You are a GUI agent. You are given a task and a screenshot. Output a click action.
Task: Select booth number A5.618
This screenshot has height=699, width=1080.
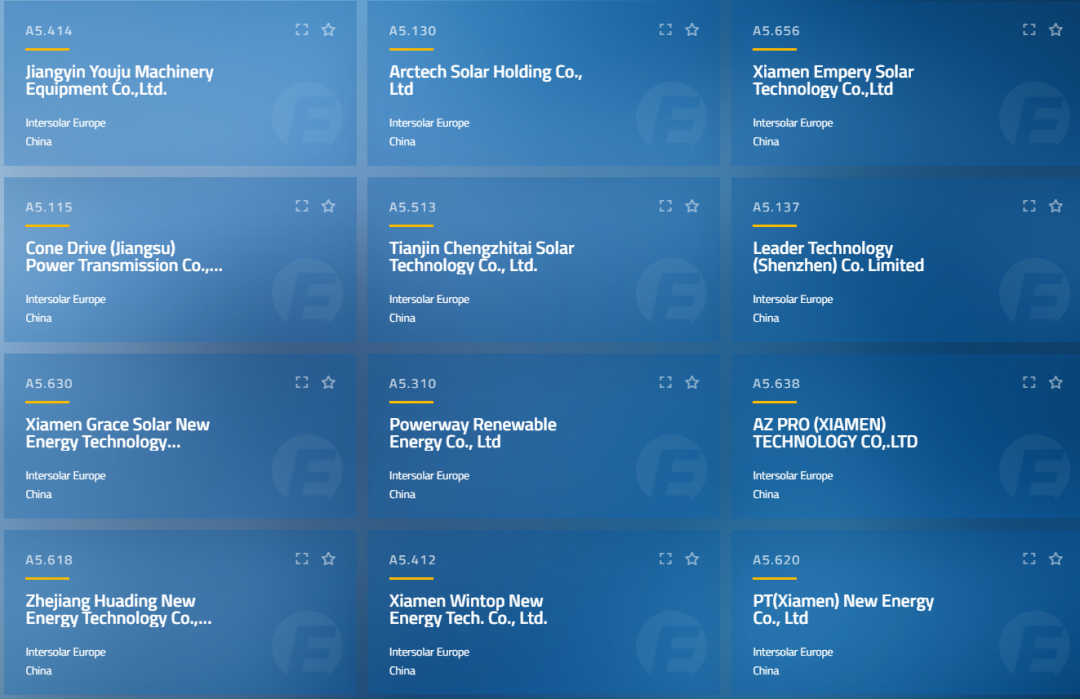click(49, 560)
